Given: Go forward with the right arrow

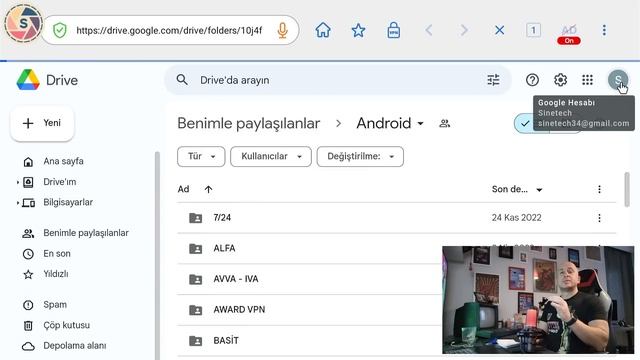Looking at the screenshot, I should [x=464, y=30].
